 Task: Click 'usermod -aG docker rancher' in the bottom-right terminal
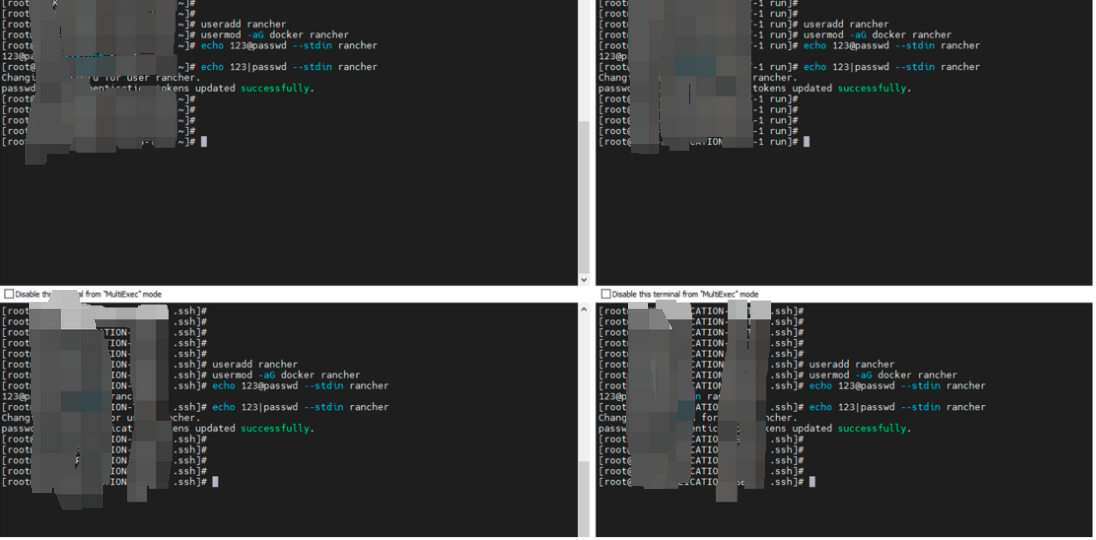(884, 375)
